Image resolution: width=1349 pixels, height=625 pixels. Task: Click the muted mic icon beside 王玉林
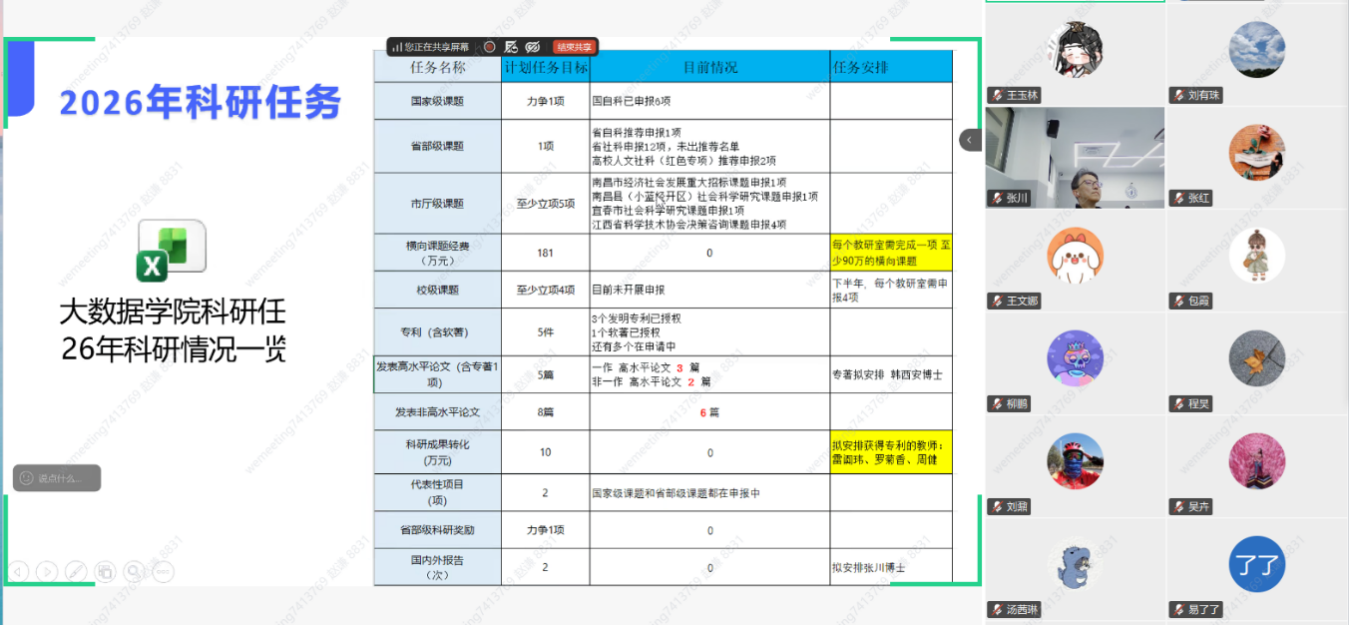[x=998, y=96]
